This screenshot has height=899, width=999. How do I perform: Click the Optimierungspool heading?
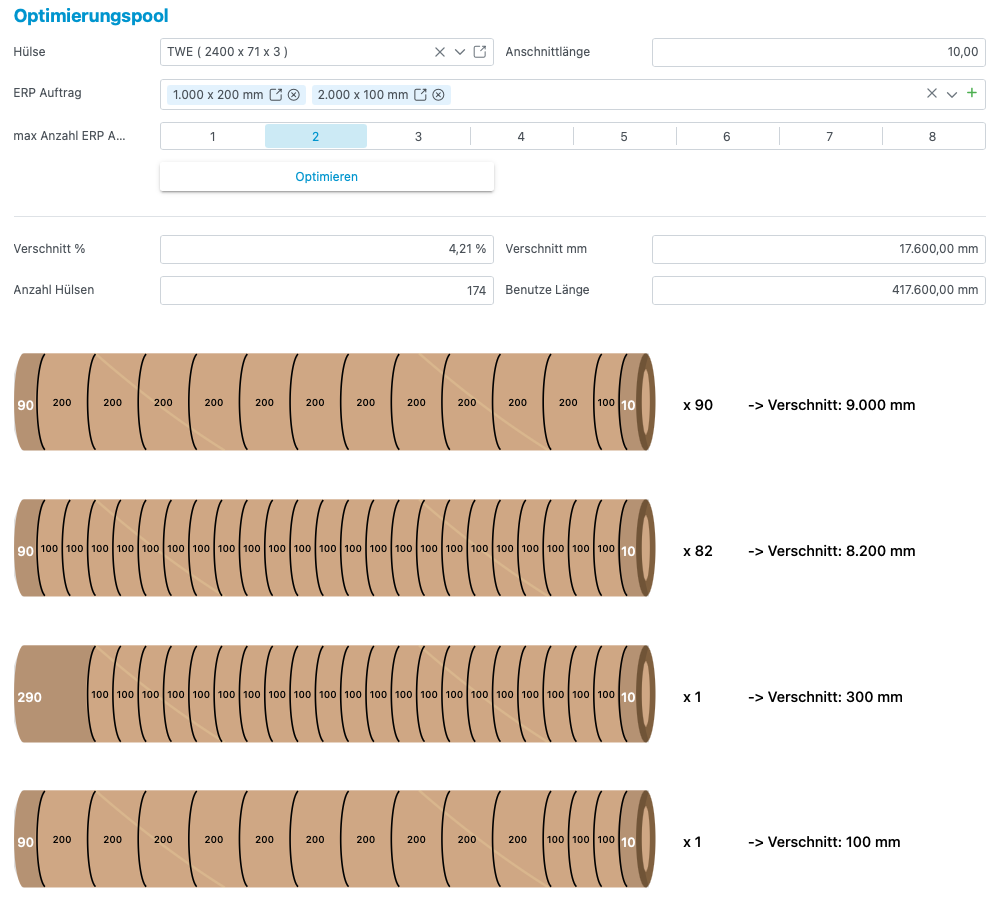[x=91, y=16]
